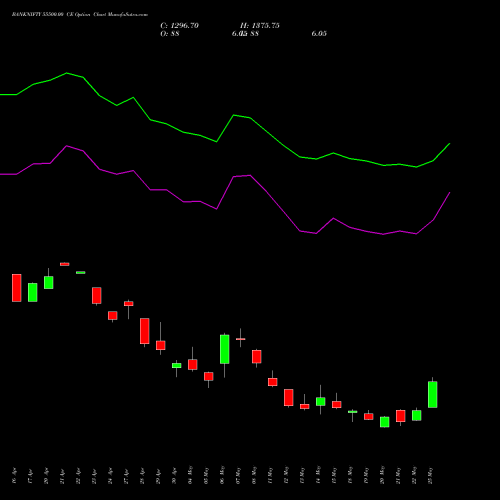This screenshot has width=500, height=500.
Task: Click the '20 May' date axis label
Action: click(x=382, y=475)
